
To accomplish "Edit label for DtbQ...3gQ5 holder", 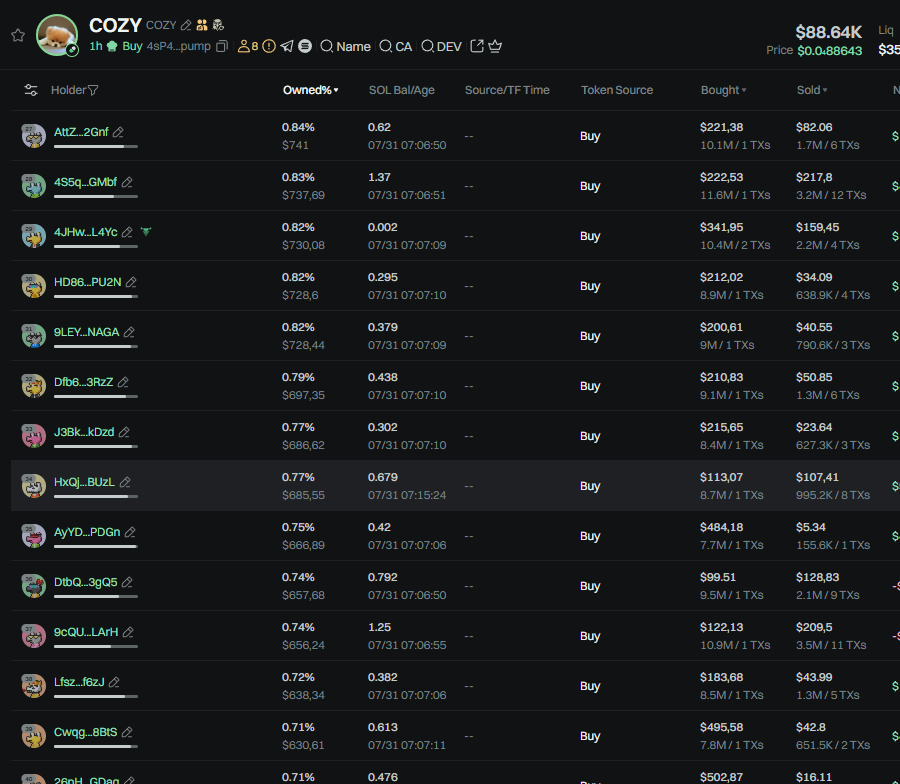I will (x=127, y=582).
